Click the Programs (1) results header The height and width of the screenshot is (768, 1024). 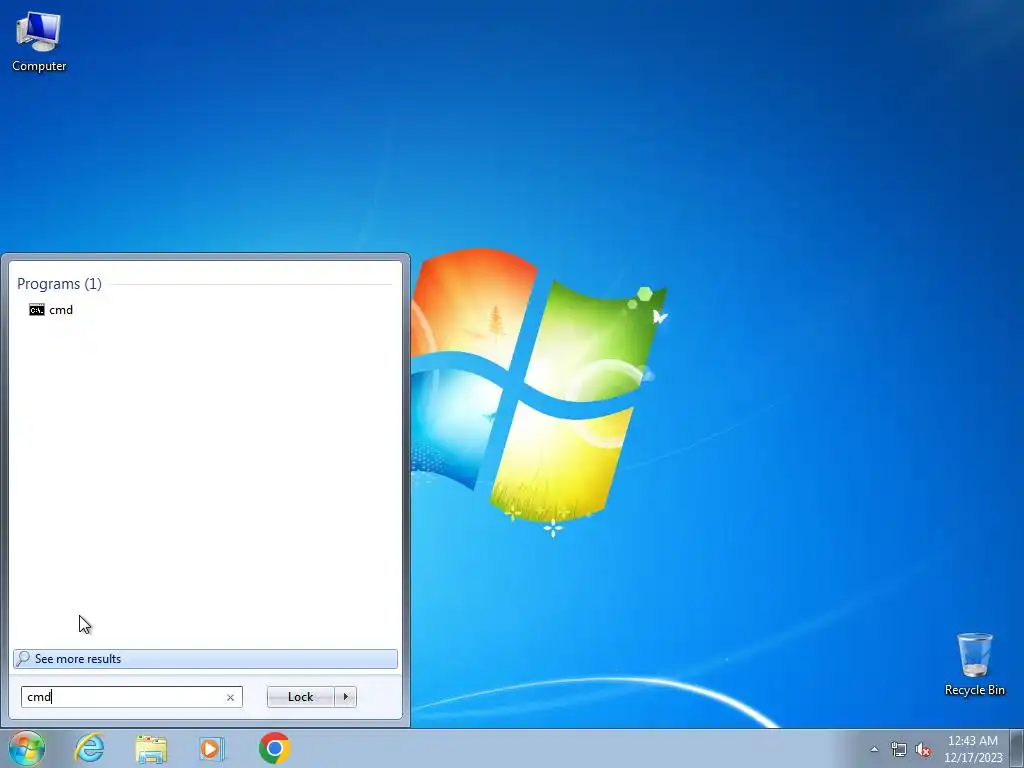point(59,283)
